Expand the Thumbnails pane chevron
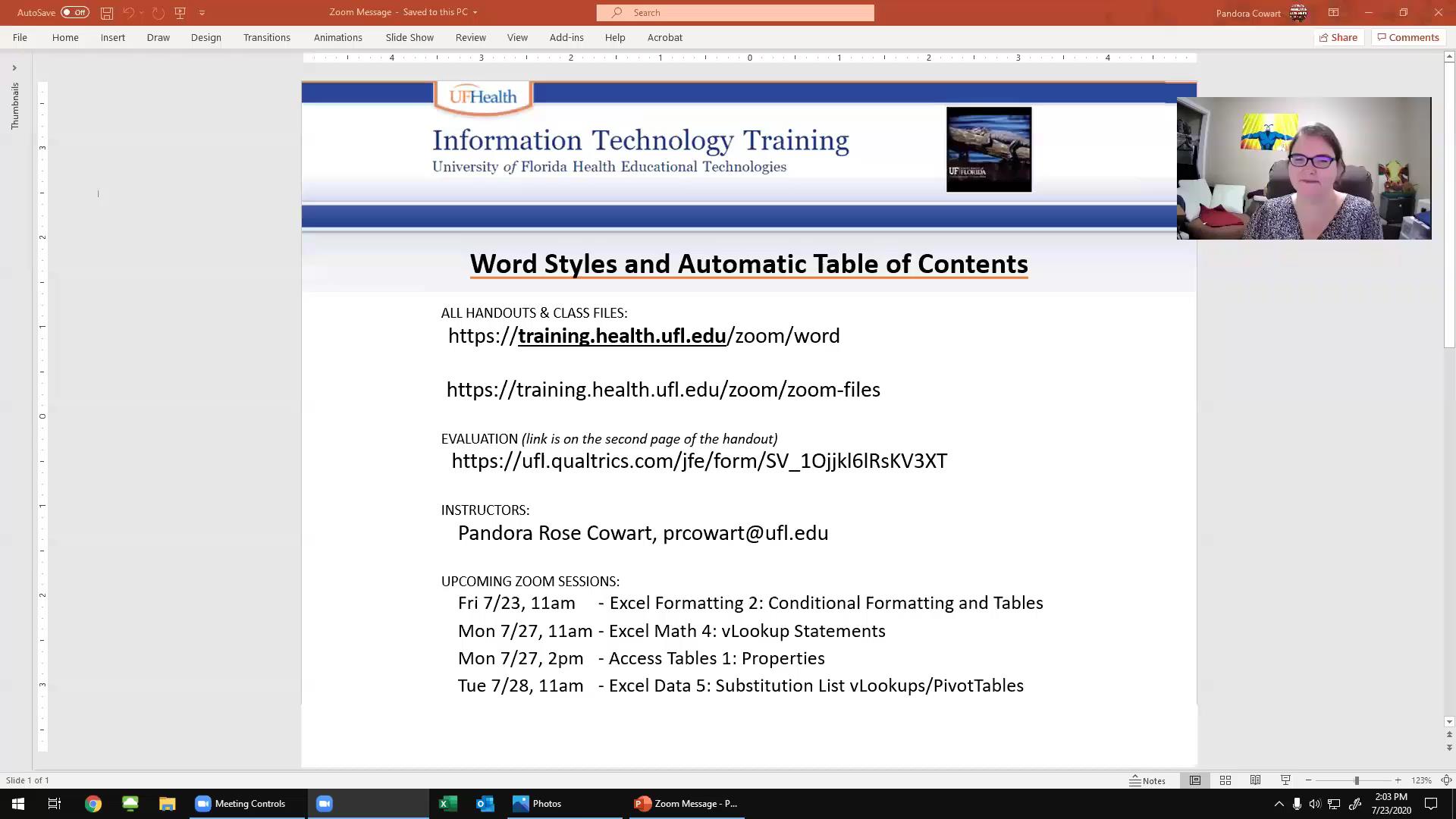 14,68
